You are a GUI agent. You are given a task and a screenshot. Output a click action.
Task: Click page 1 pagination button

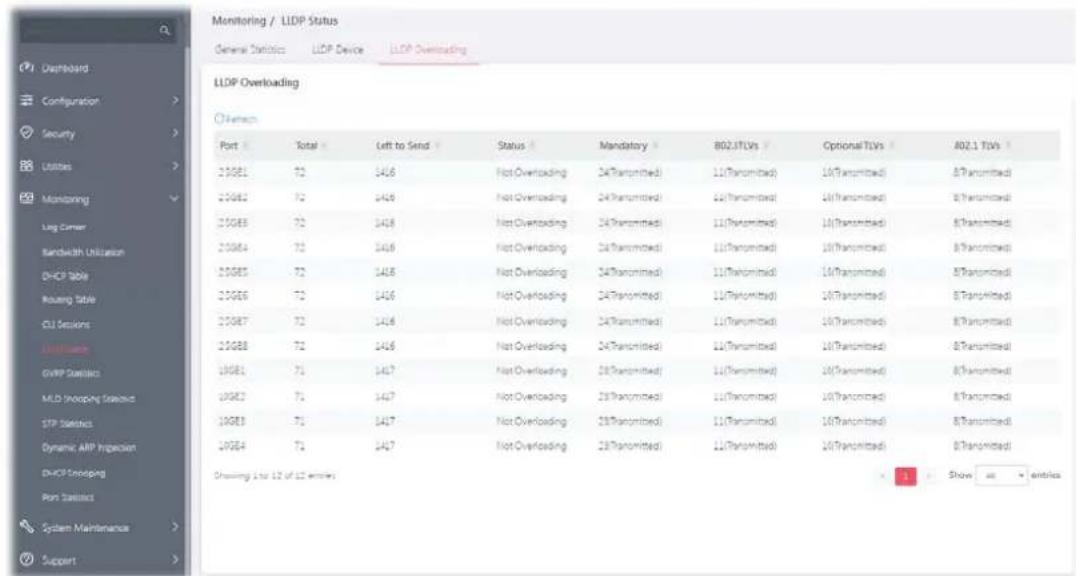point(906,476)
